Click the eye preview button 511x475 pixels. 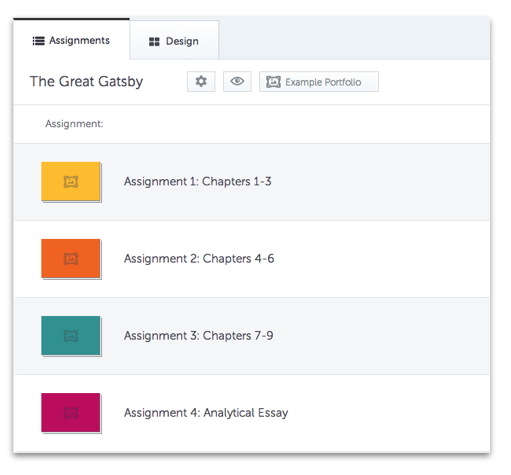point(237,81)
